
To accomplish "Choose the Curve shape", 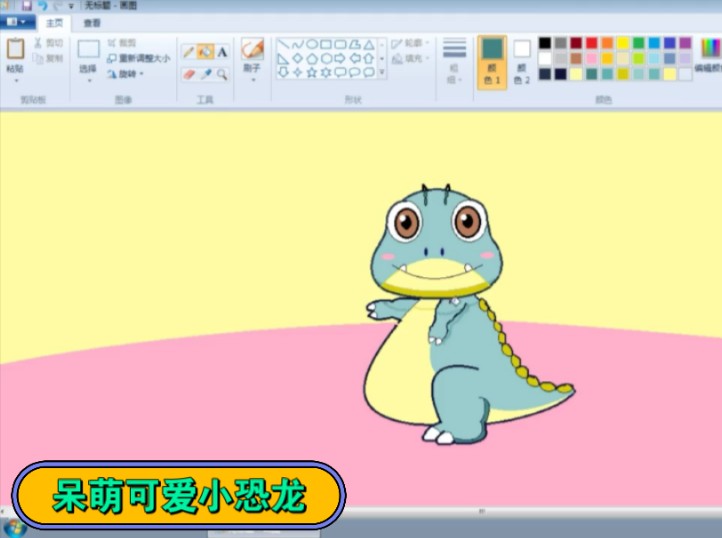I will pyautogui.click(x=298, y=44).
